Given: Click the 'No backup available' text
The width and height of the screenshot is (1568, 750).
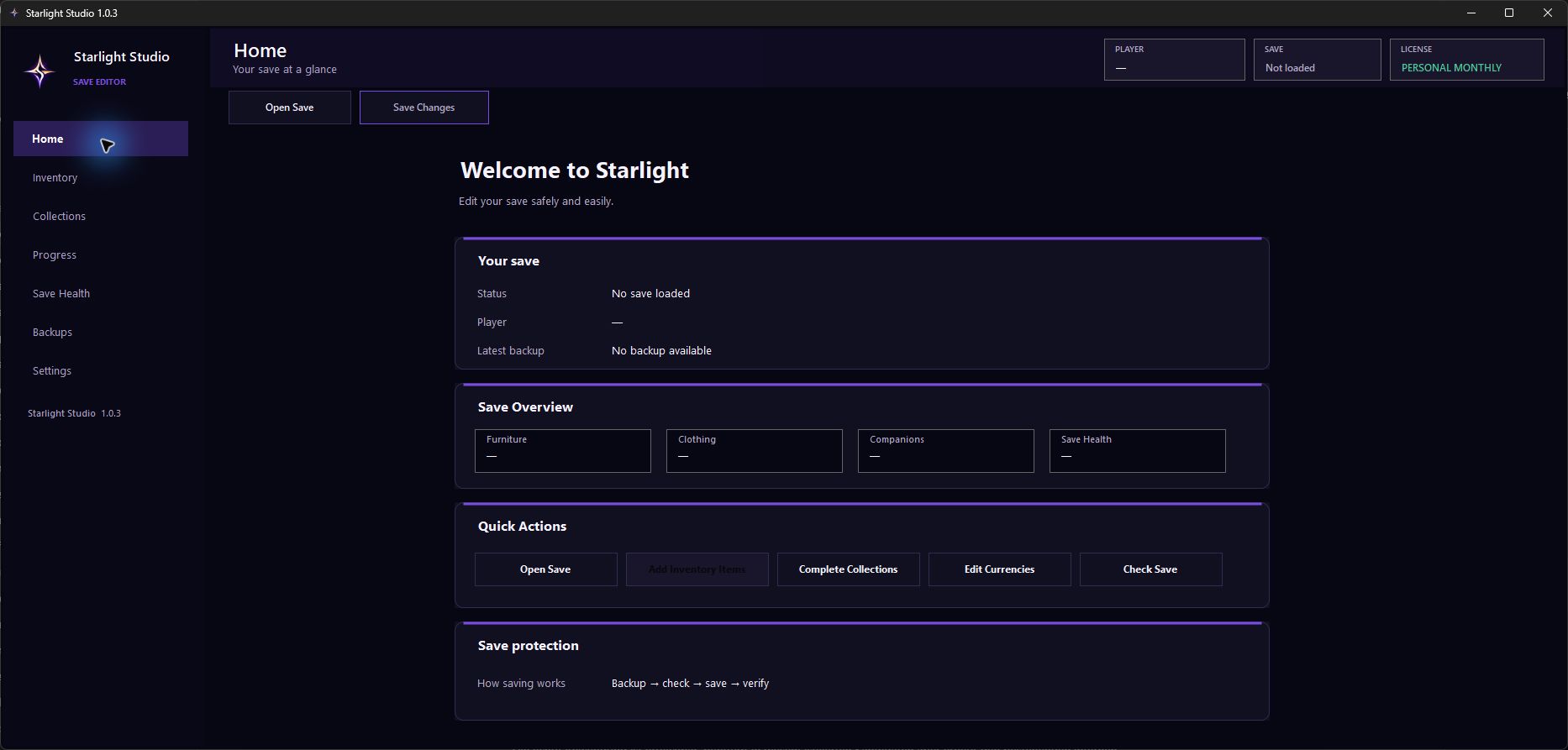Looking at the screenshot, I should (661, 350).
